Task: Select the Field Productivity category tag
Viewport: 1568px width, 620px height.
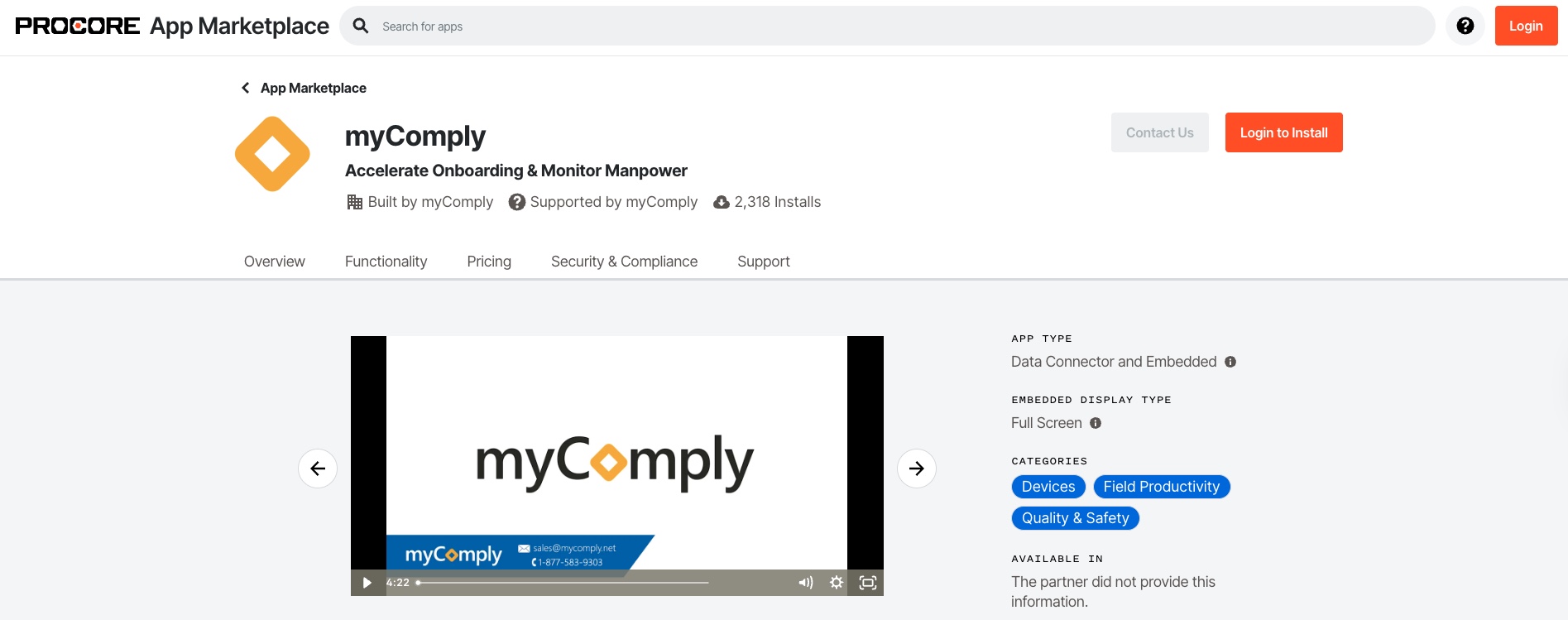Action: 1161,487
